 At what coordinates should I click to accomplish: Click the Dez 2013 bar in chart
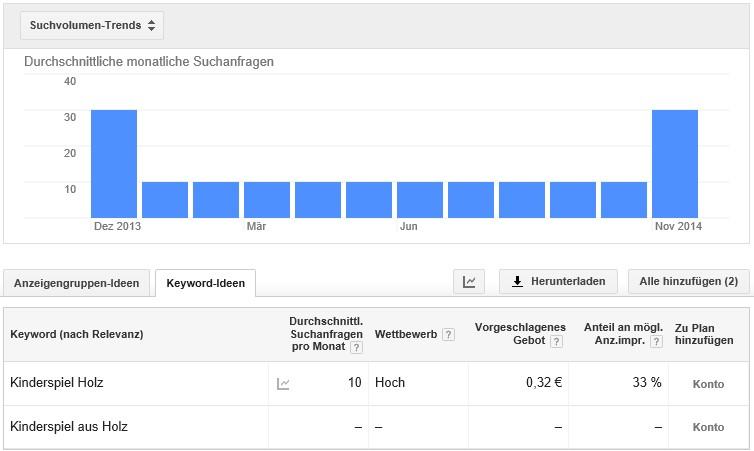(x=114, y=164)
